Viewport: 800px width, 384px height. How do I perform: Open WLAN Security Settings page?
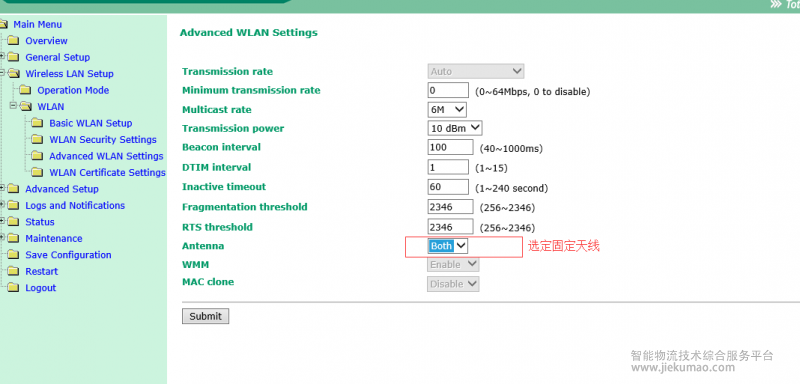point(103,139)
